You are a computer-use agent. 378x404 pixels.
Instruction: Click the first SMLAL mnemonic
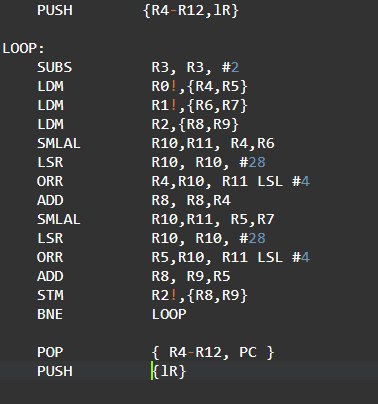point(59,144)
